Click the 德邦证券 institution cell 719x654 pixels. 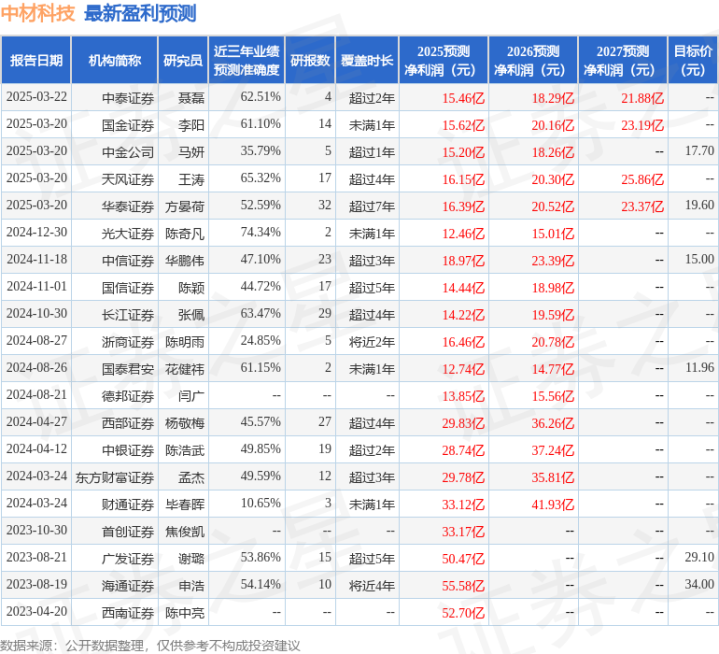pyautogui.click(x=127, y=396)
